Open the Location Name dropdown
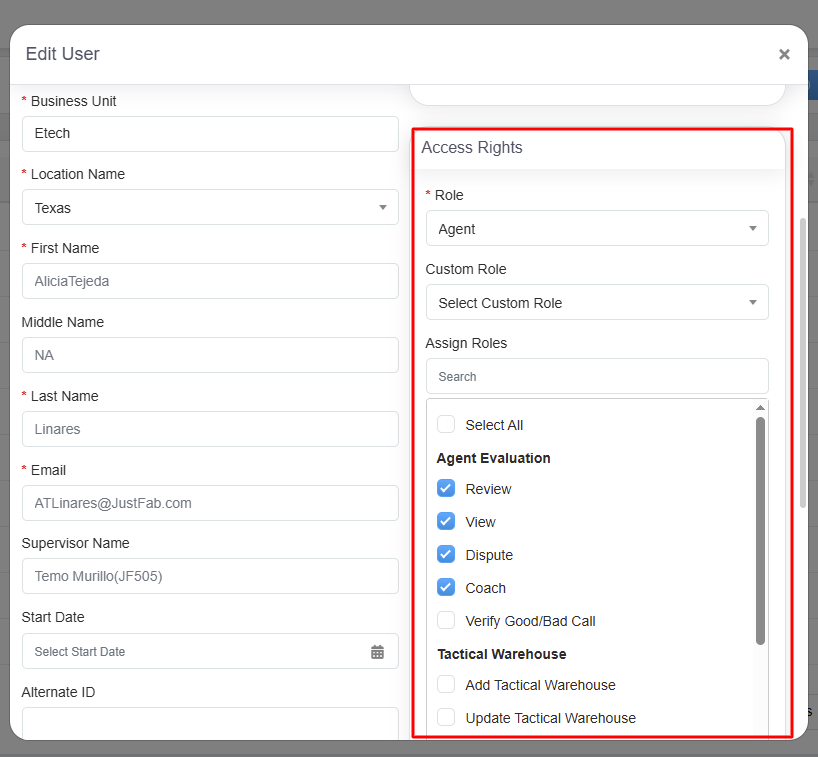This screenshot has height=757, width=818. pyautogui.click(x=210, y=208)
